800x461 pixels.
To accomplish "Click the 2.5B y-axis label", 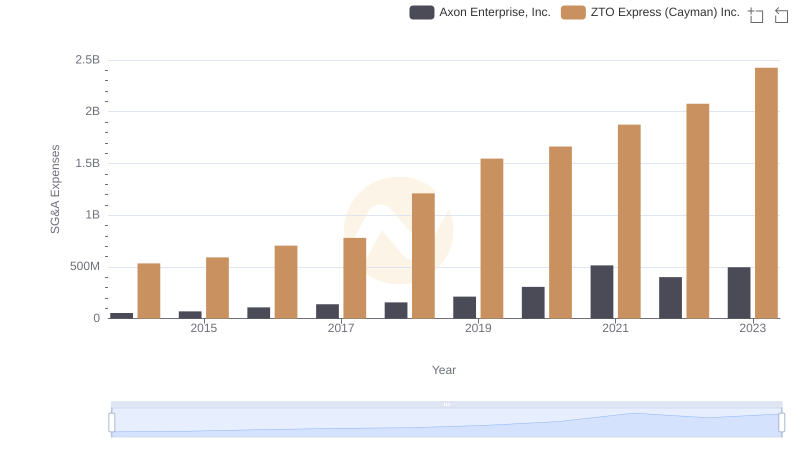I will click(x=88, y=60).
